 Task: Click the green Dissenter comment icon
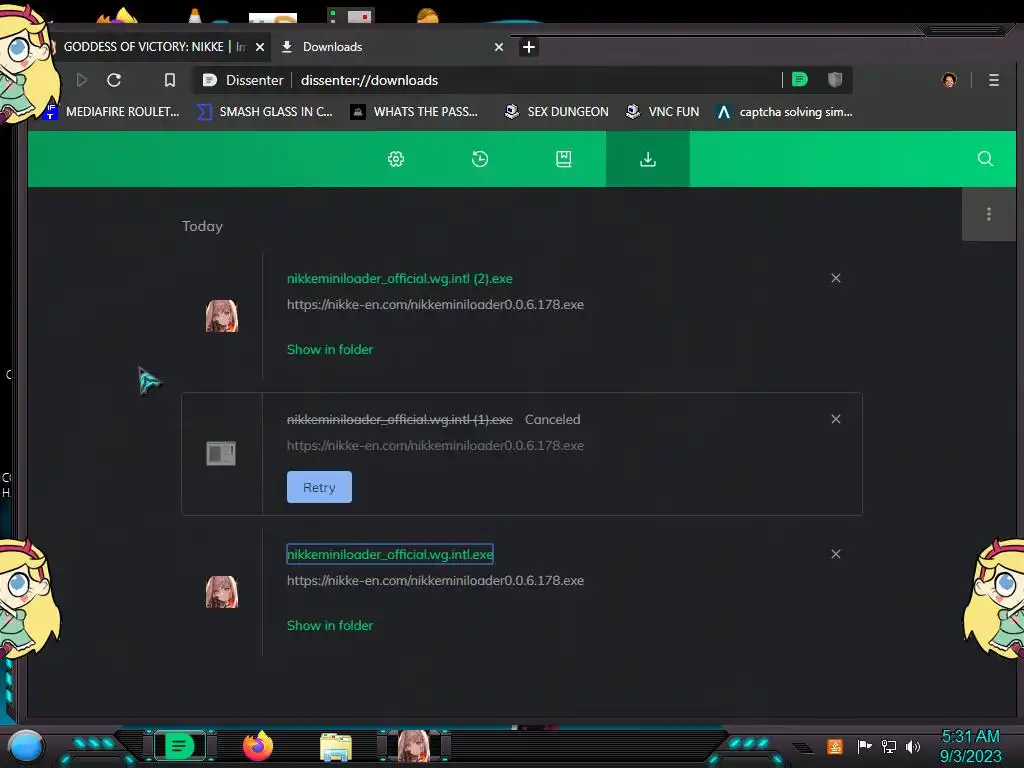pos(800,80)
